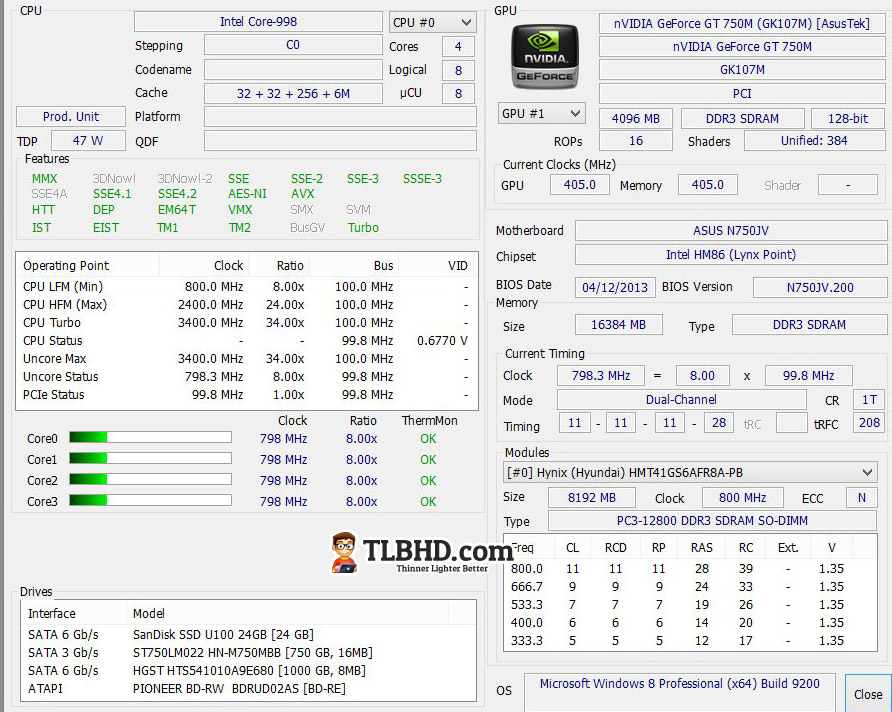Screen dimensions: 892x712
Task: Select the Uncore Max row
Action: coord(246,359)
